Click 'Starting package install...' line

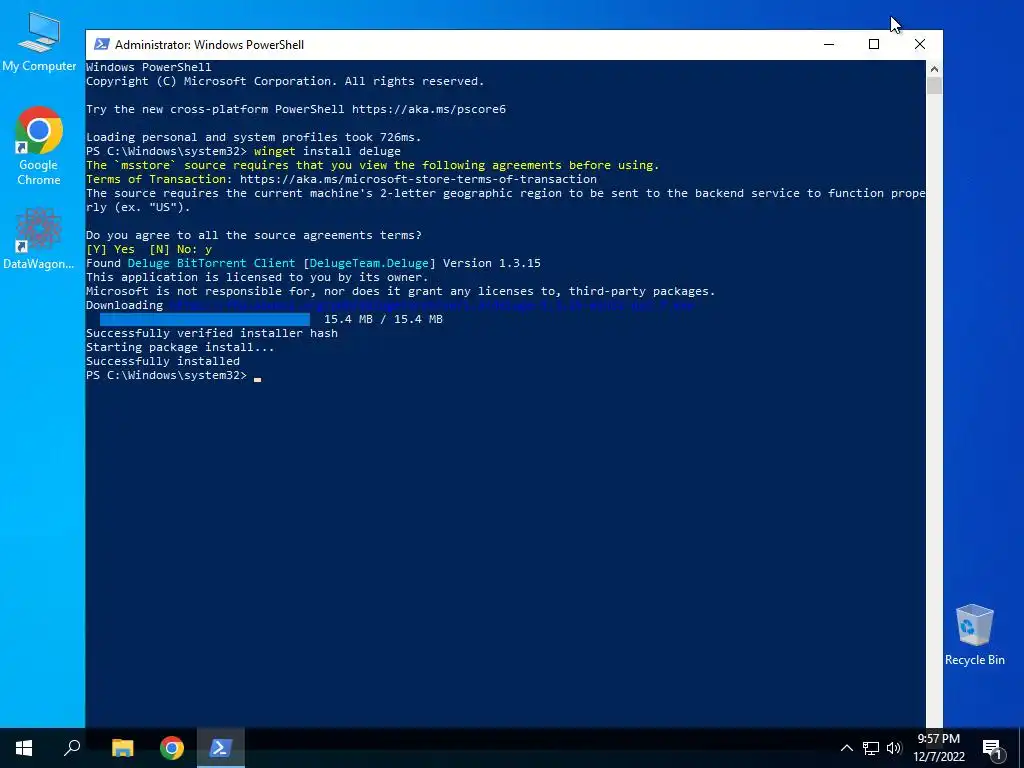pyautogui.click(x=180, y=347)
